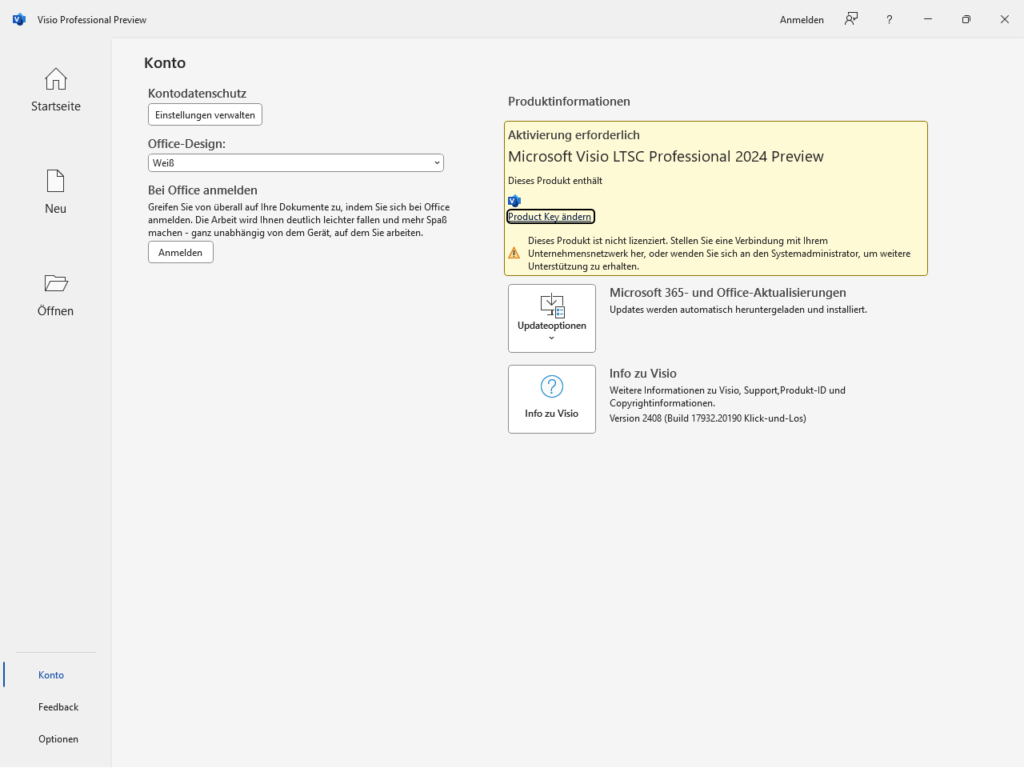The image size is (1024, 768).
Task: Expand the Updateoptionen dropdown button
Action: point(552,318)
